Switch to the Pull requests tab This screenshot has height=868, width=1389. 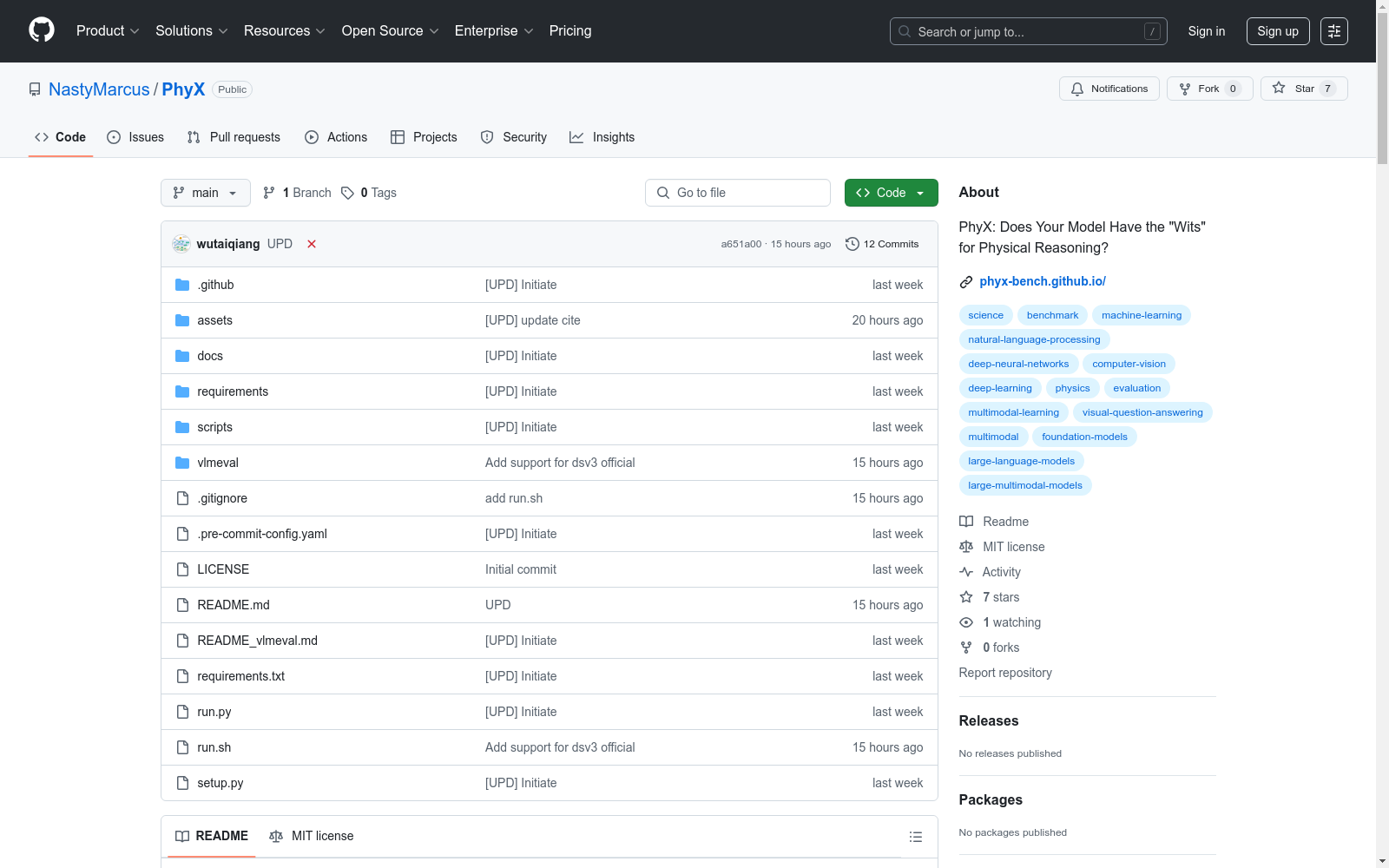click(x=234, y=137)
